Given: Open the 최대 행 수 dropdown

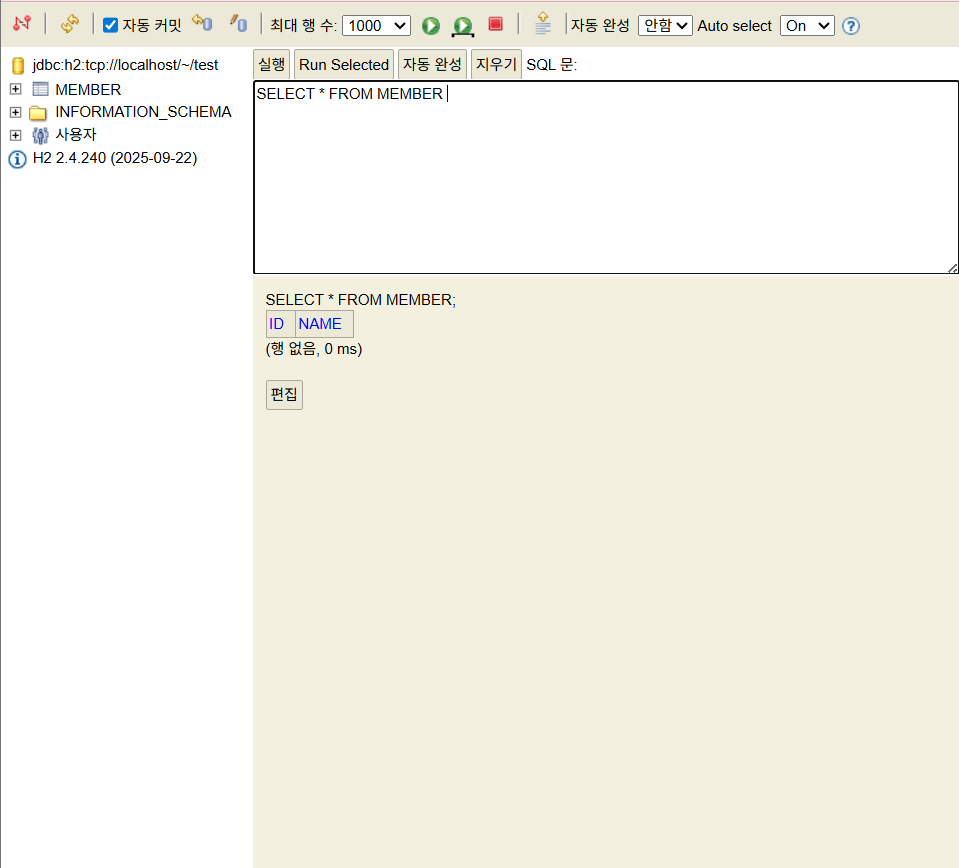Looking at the screenshot, I should pyautogui.click(x=376, y=26).
